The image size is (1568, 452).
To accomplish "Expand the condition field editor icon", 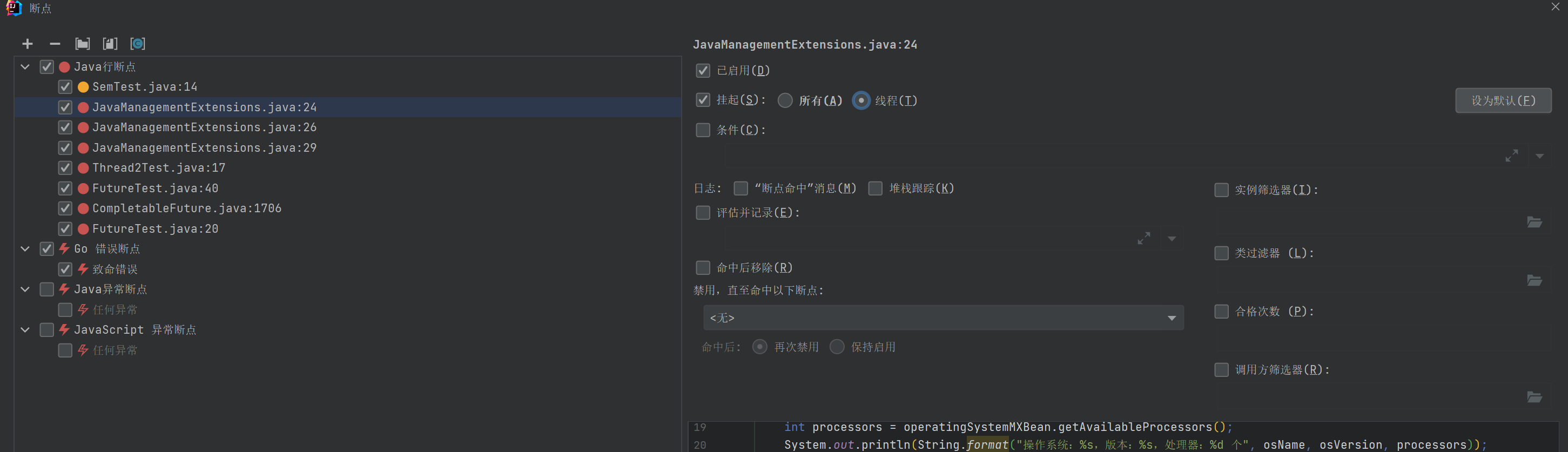I will click(1511, 156).
